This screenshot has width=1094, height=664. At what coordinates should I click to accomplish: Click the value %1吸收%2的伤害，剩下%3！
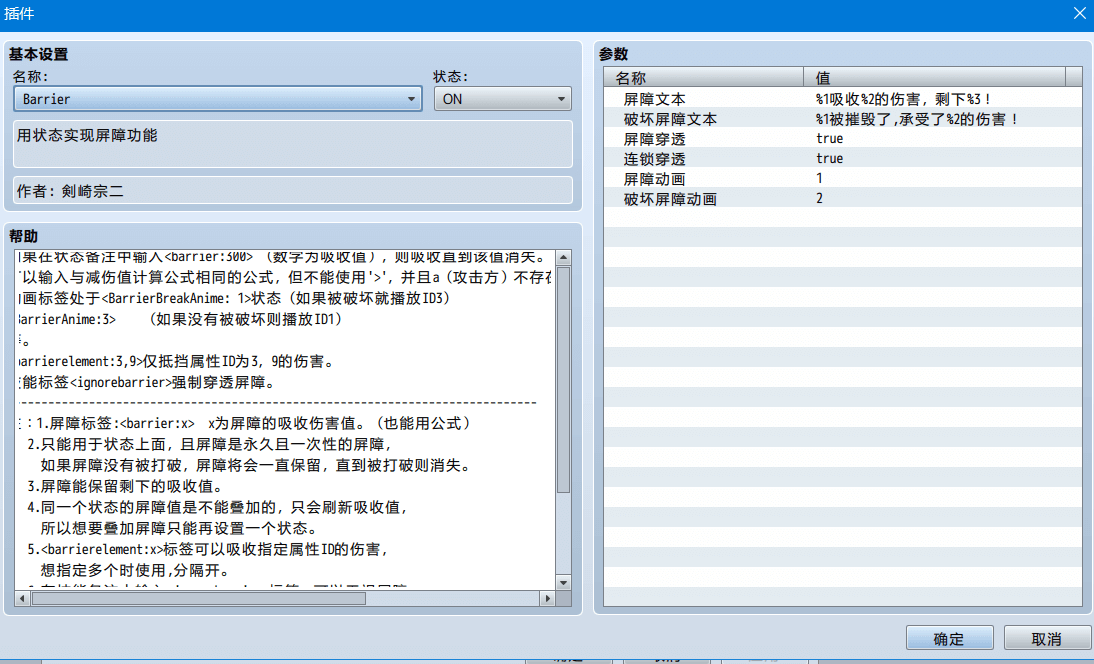coord(904,99)
